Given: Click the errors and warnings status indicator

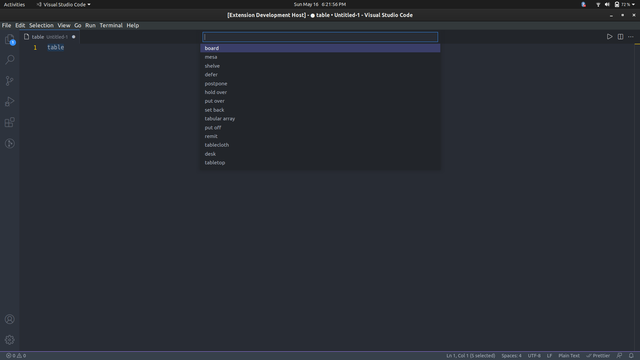Looking at the screenshot, I should [x=16, y=356].
